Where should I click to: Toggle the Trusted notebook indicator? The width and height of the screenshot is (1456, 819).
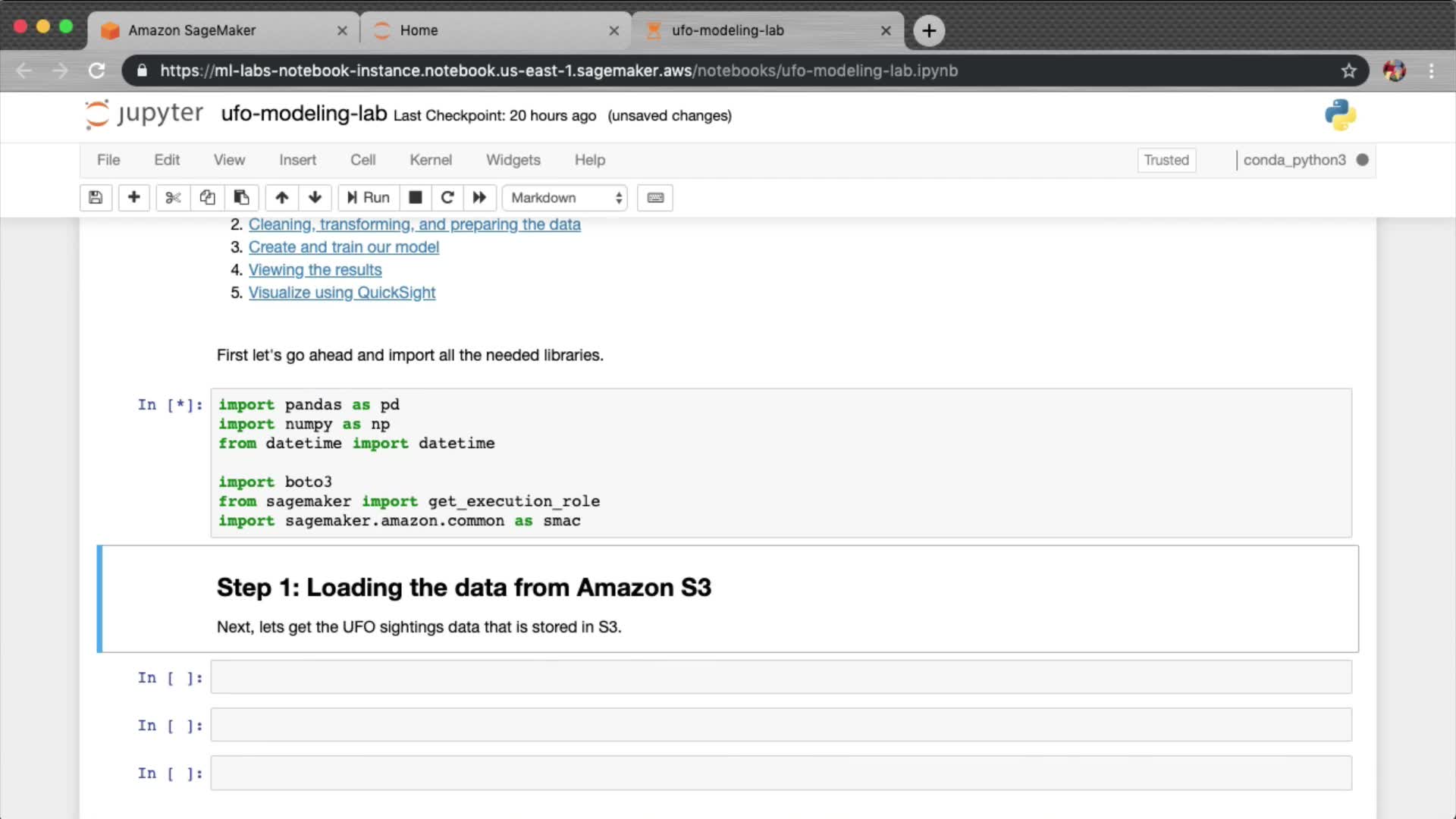[1166, 160]
